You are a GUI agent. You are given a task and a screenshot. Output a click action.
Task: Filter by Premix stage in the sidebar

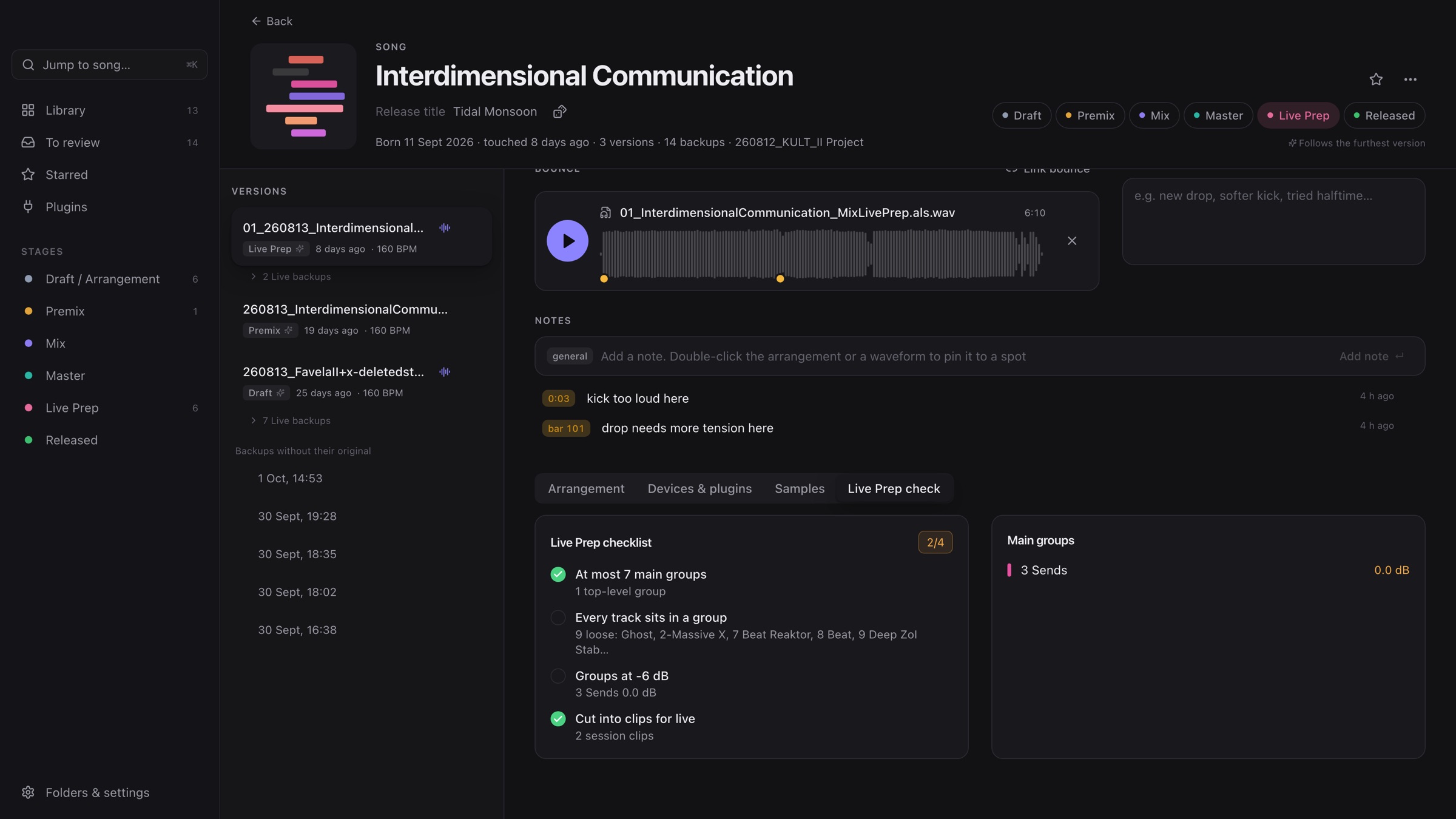109,311
